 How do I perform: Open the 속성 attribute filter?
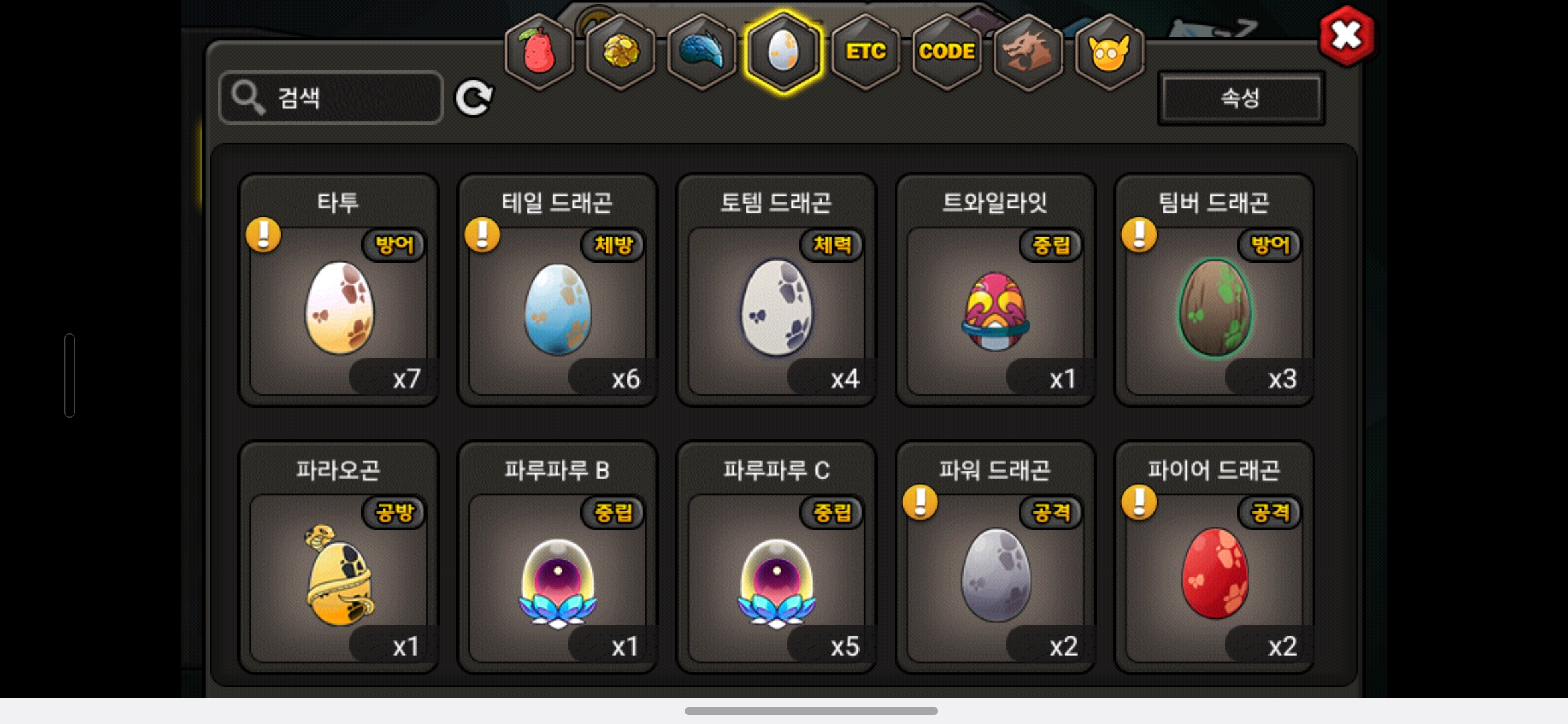coord(1241,98)
